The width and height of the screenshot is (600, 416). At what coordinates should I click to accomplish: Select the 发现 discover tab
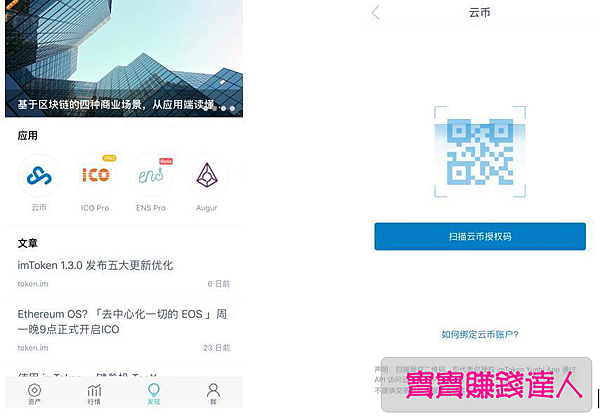click(154, 394)
